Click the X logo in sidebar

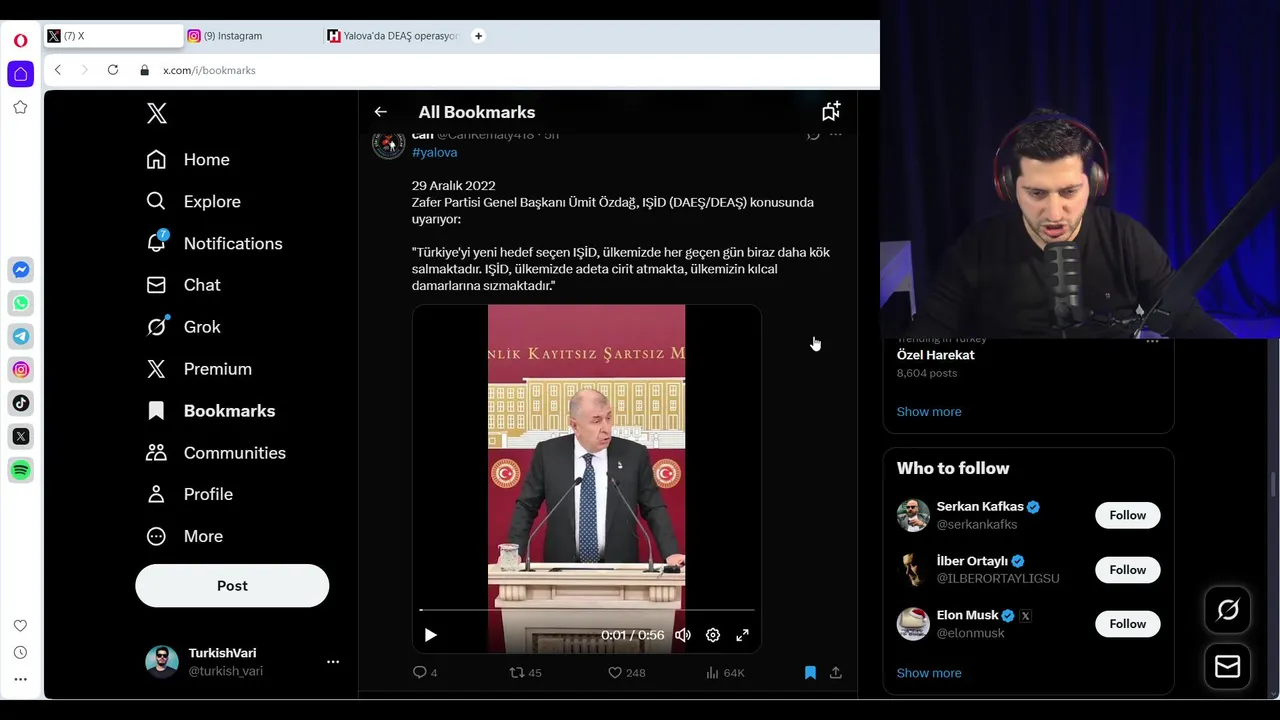[x=156, y=113]
